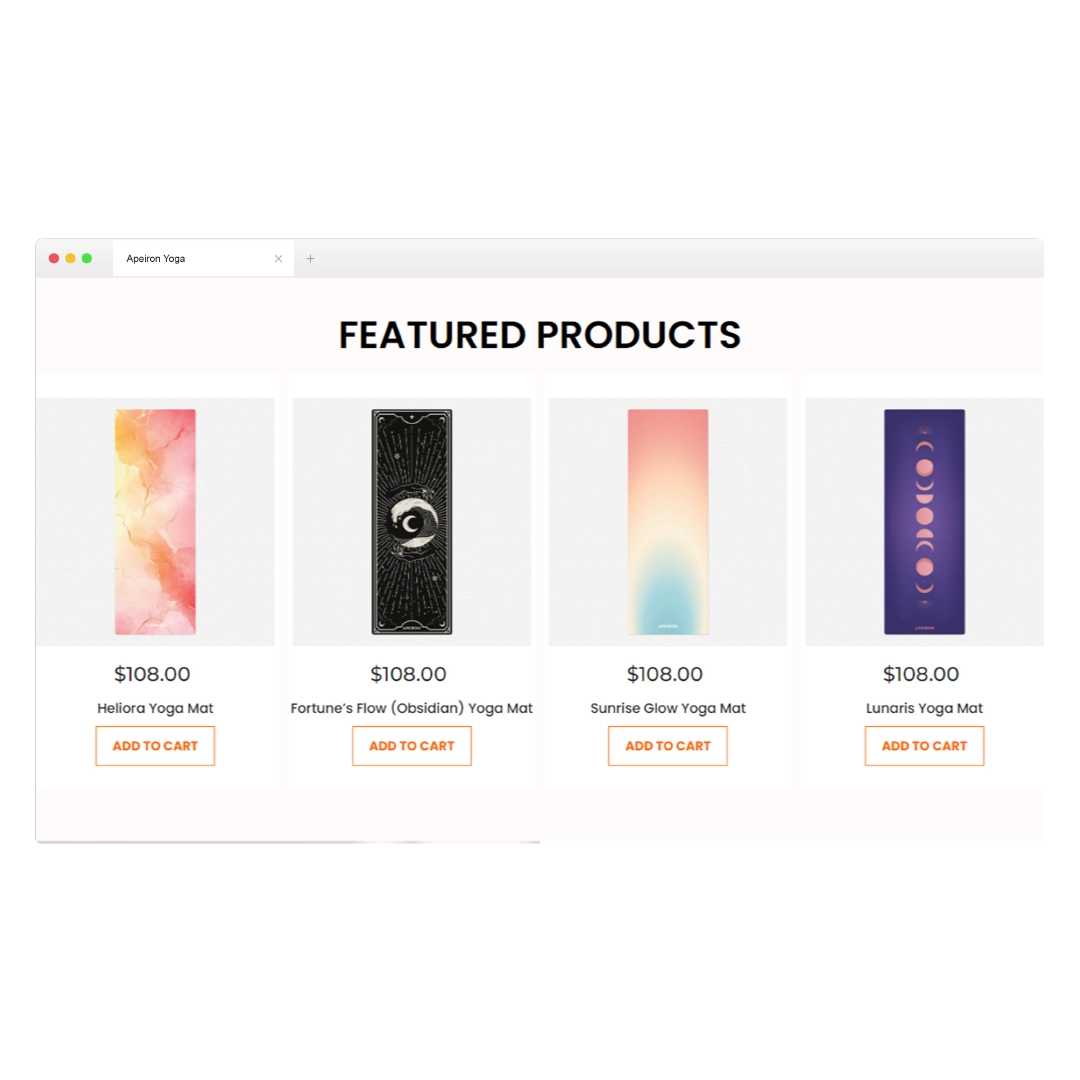Screen dimensions: 1080x1080
Task: Open the black Fortune's Flow mat image
Action: point(412,521)
